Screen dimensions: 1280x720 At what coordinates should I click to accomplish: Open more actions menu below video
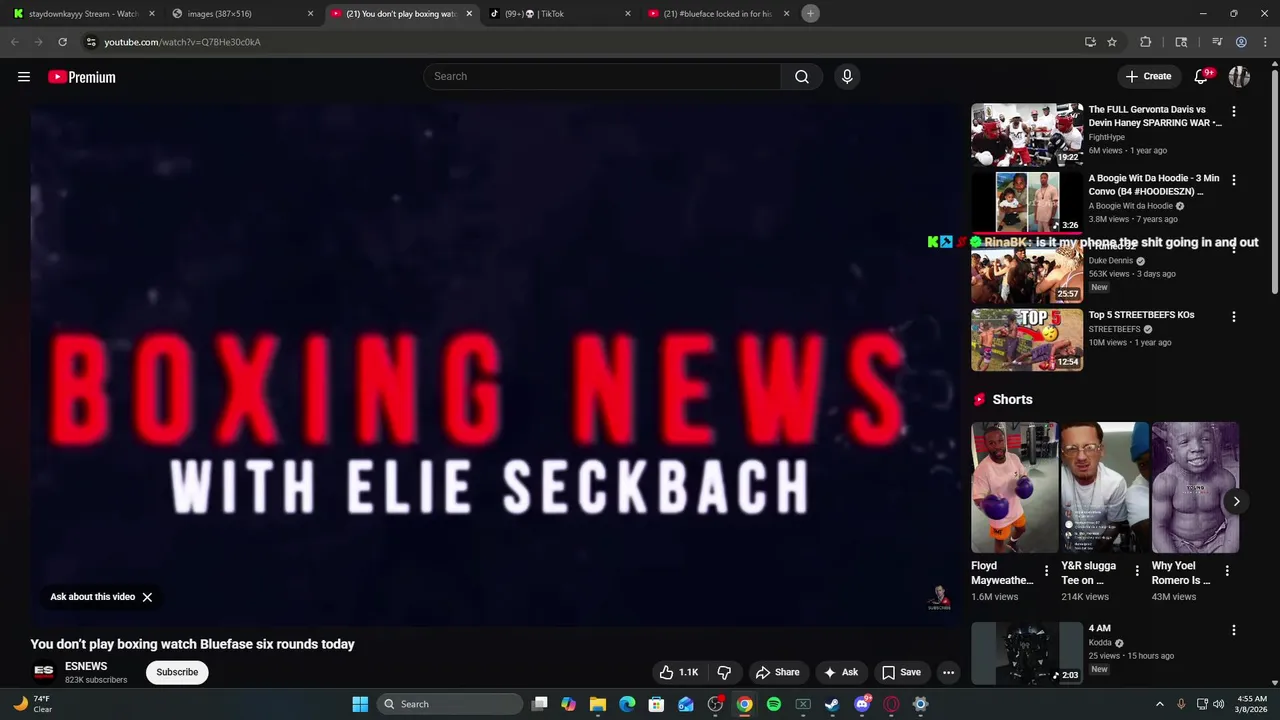click(948, 672)
